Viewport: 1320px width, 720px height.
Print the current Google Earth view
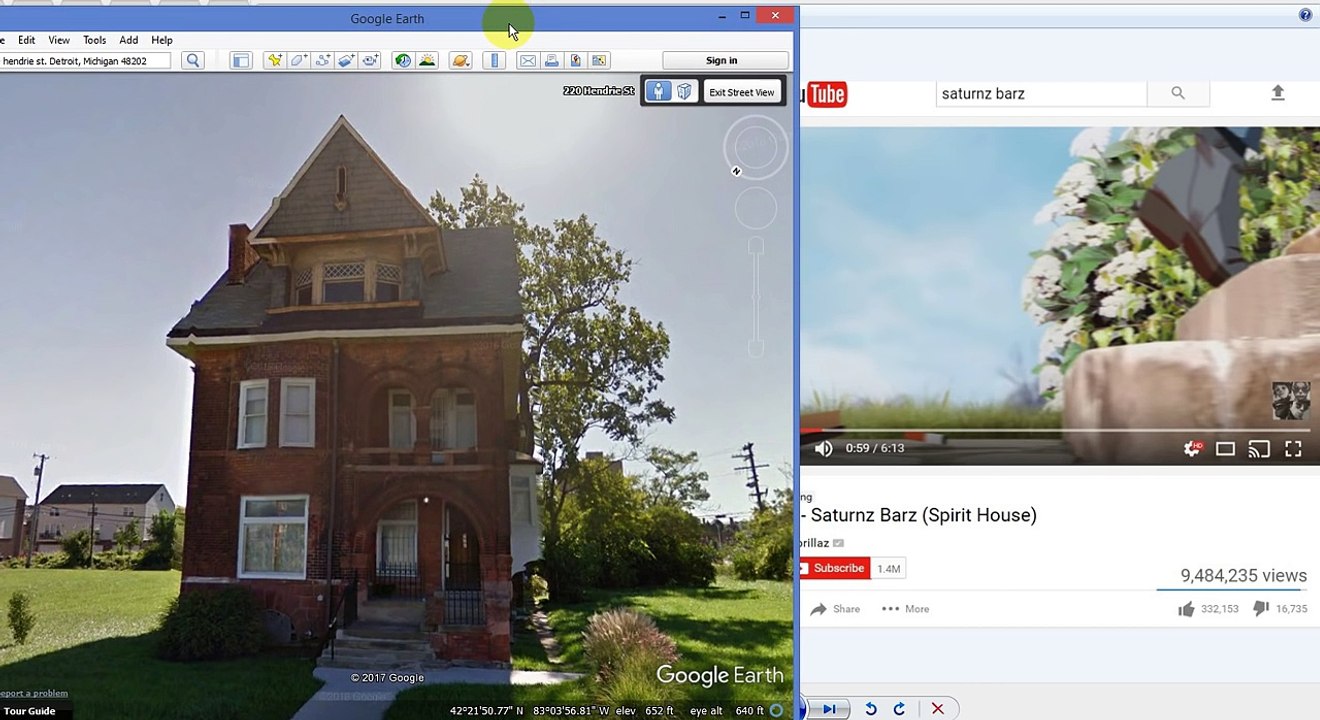pos(551,61)
